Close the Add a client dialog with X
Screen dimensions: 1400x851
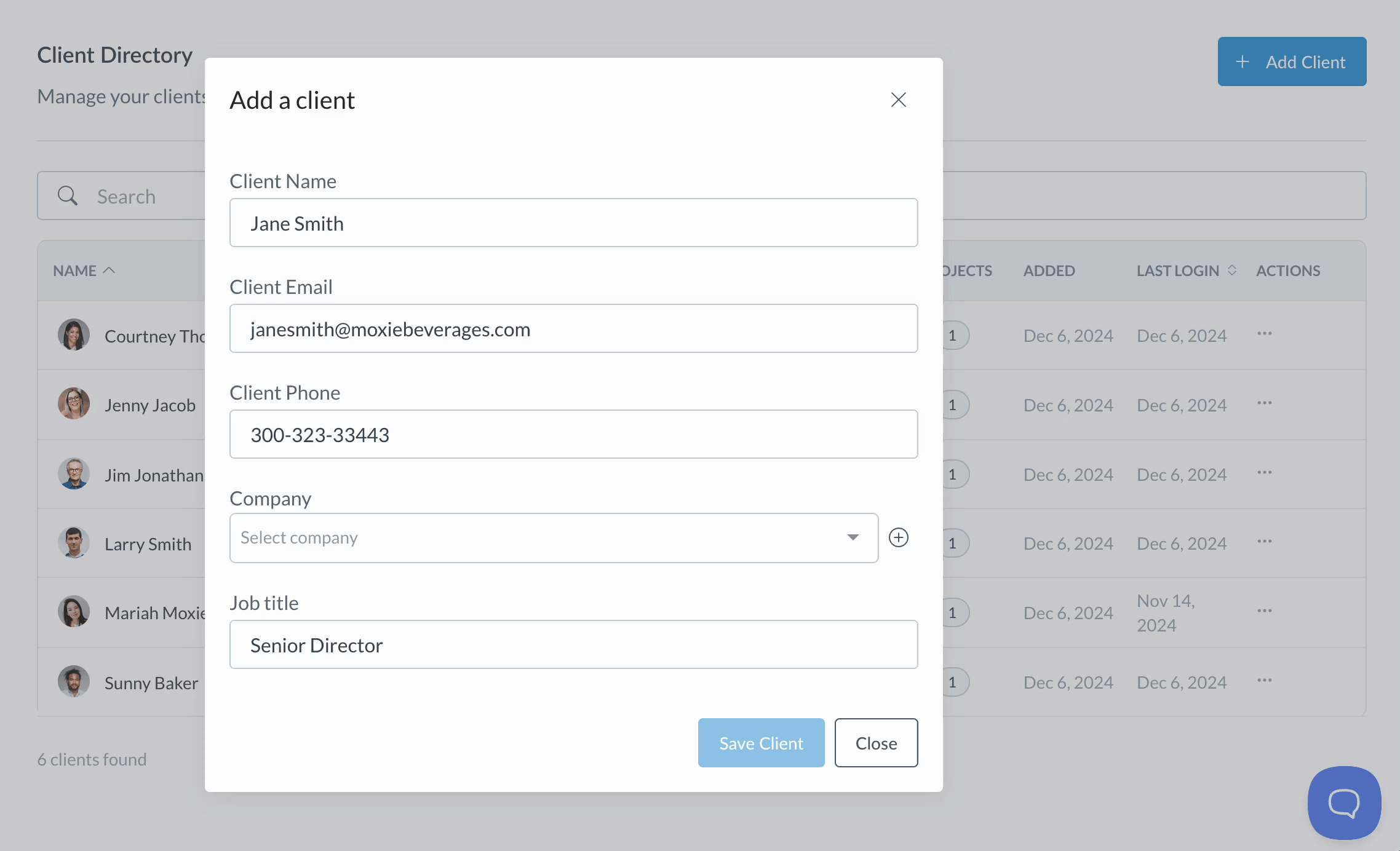coord(898,100)
